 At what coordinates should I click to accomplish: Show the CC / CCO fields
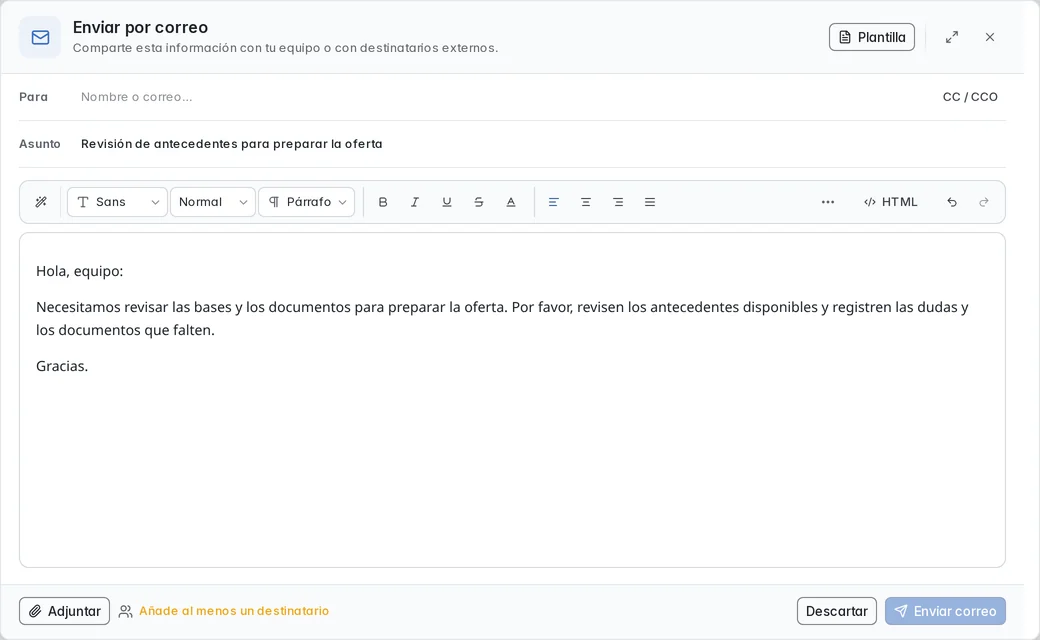(970, 97)
